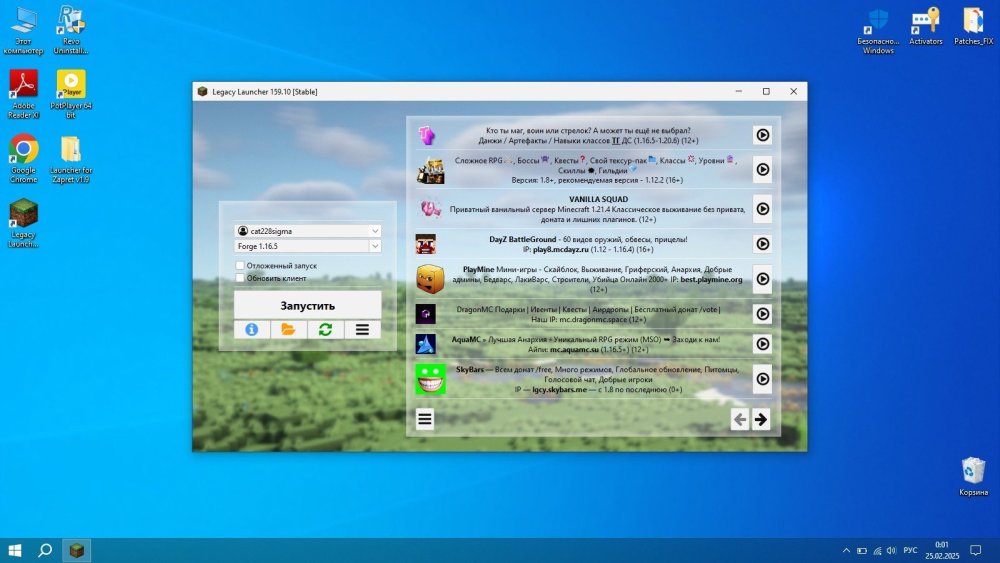Open taskbar clock and date

tap(942, 550)
